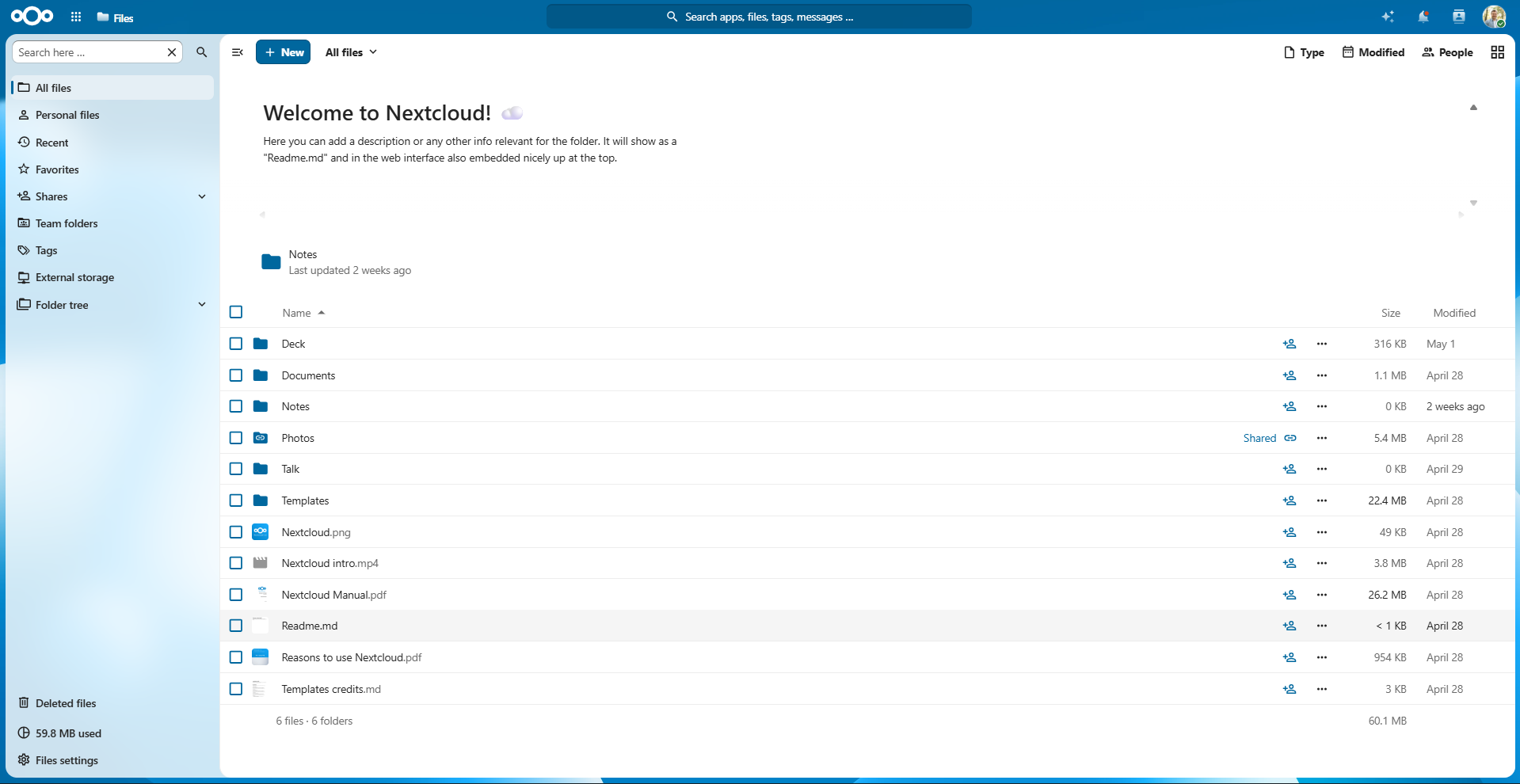Focus the Search here sidebar field
Viewport: 1520px width, 784px height.
coord(89,52)
